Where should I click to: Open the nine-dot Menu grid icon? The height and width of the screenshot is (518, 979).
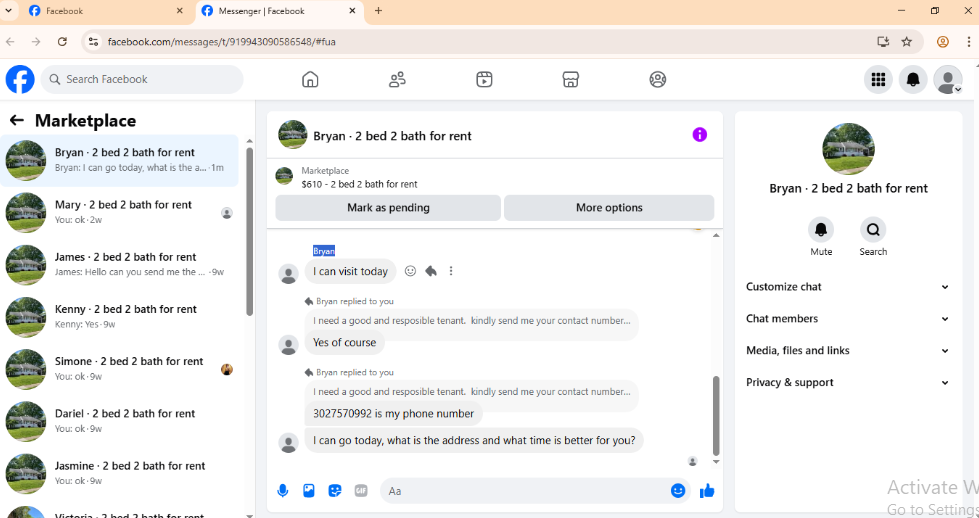click(x=878, y=80)
